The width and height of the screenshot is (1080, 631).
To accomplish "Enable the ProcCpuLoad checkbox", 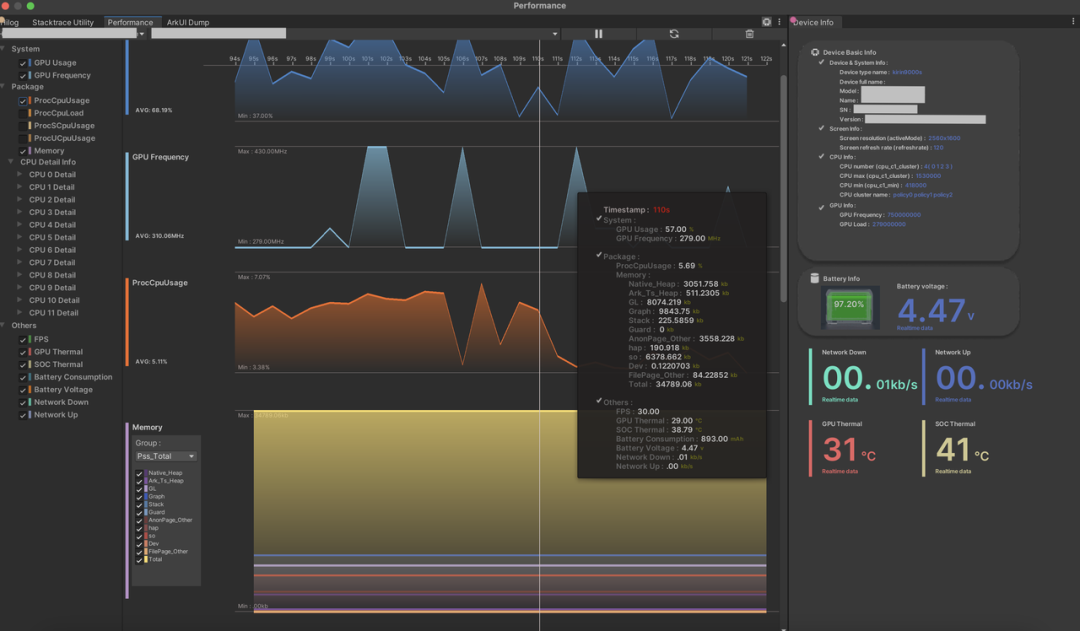I will point(23,113).
